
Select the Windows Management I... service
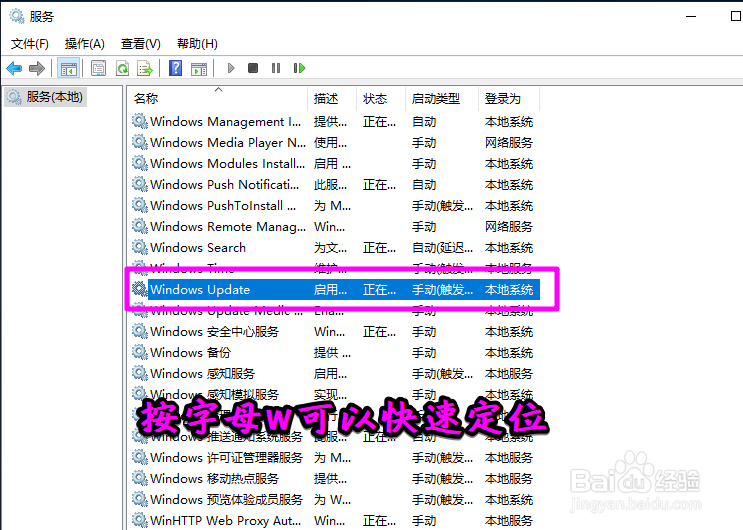point(335,122)
